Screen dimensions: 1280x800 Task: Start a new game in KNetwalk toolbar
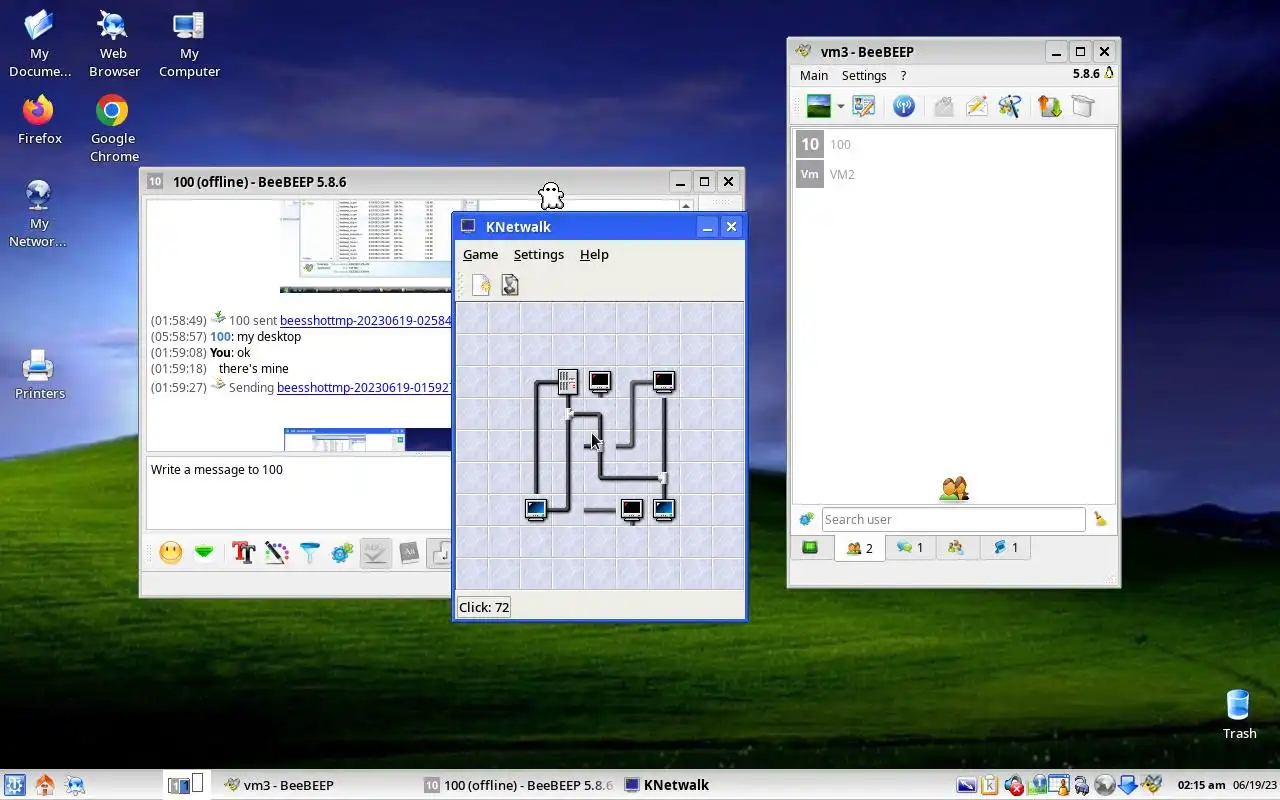482,286
